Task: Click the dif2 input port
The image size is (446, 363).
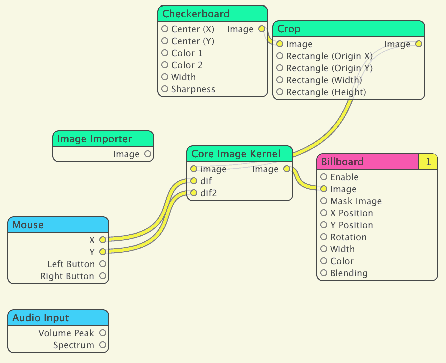Action: coord(194,193)
